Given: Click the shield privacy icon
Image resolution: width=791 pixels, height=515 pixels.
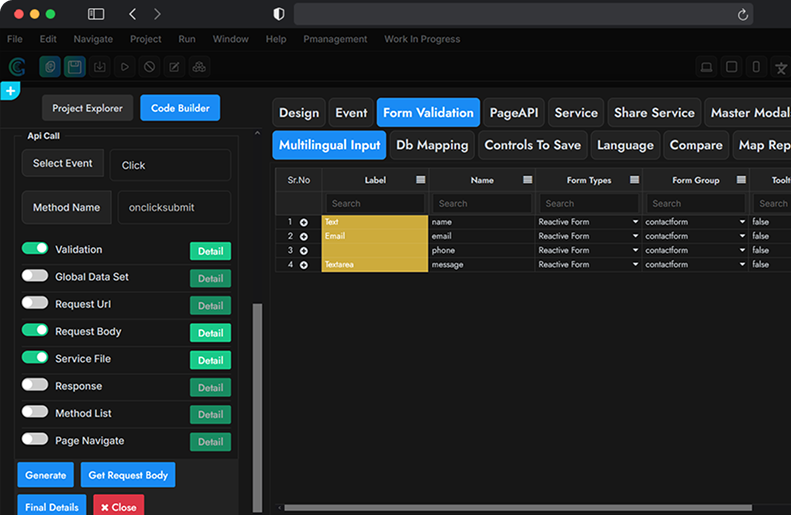Looking at the screenshot, I should (278, 14).
